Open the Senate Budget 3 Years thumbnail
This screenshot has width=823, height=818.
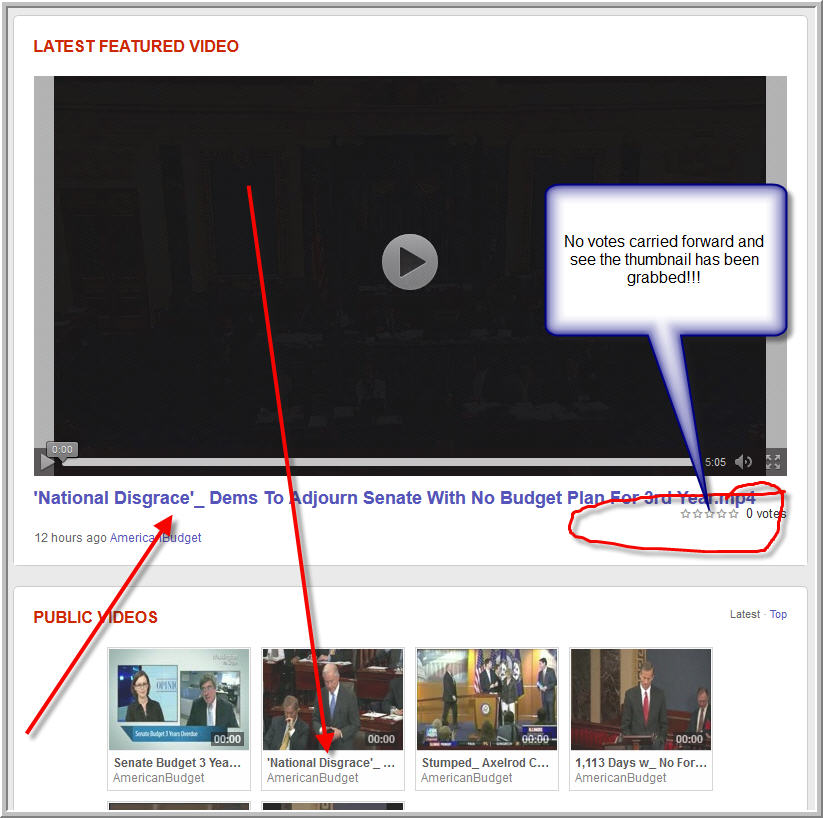click(179, 699)
